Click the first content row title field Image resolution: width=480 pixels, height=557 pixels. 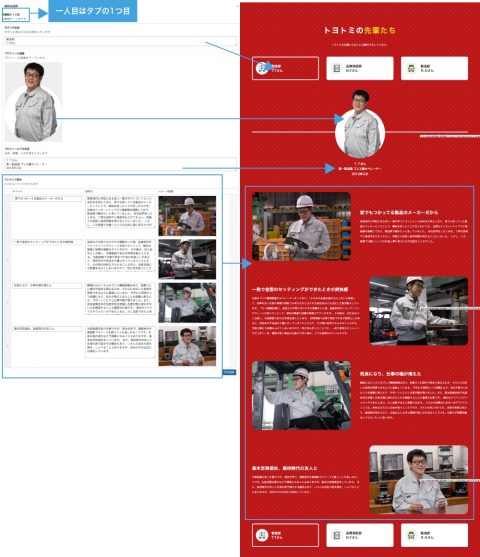(47, 199)
